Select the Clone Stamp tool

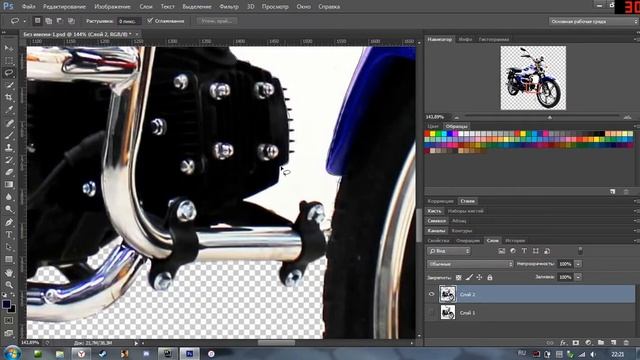pos(9,147)
